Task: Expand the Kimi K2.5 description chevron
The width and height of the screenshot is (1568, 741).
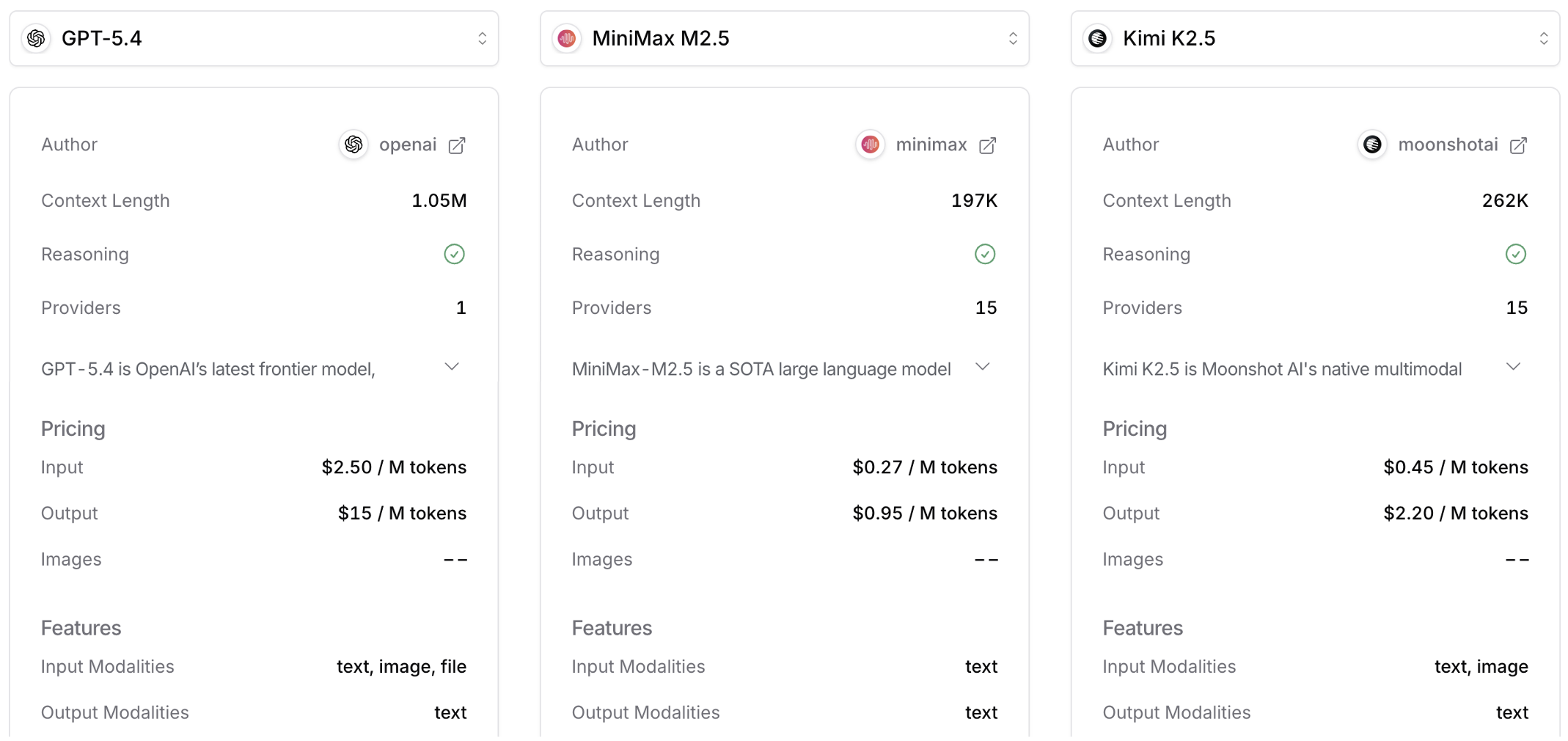Action: [x=1513, y=367]
